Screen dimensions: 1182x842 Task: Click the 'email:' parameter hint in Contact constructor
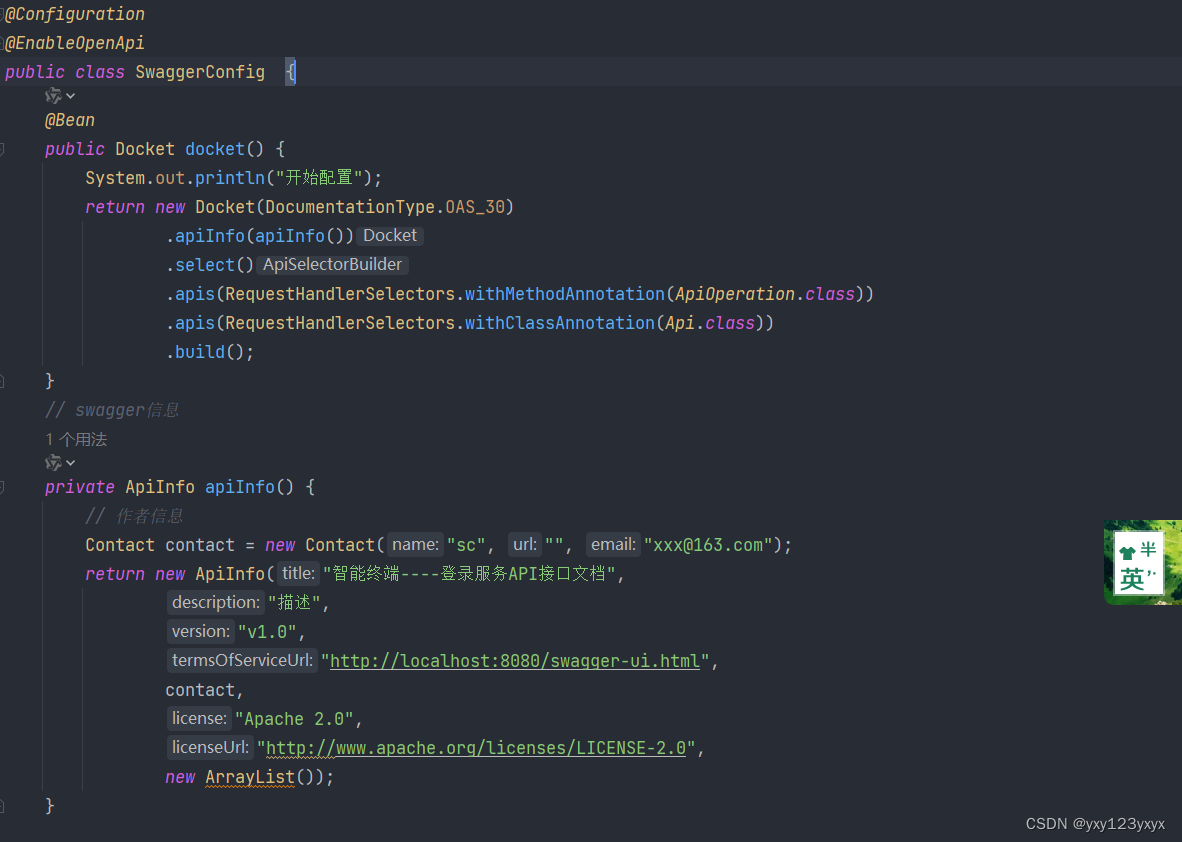[x=613, y=544]
